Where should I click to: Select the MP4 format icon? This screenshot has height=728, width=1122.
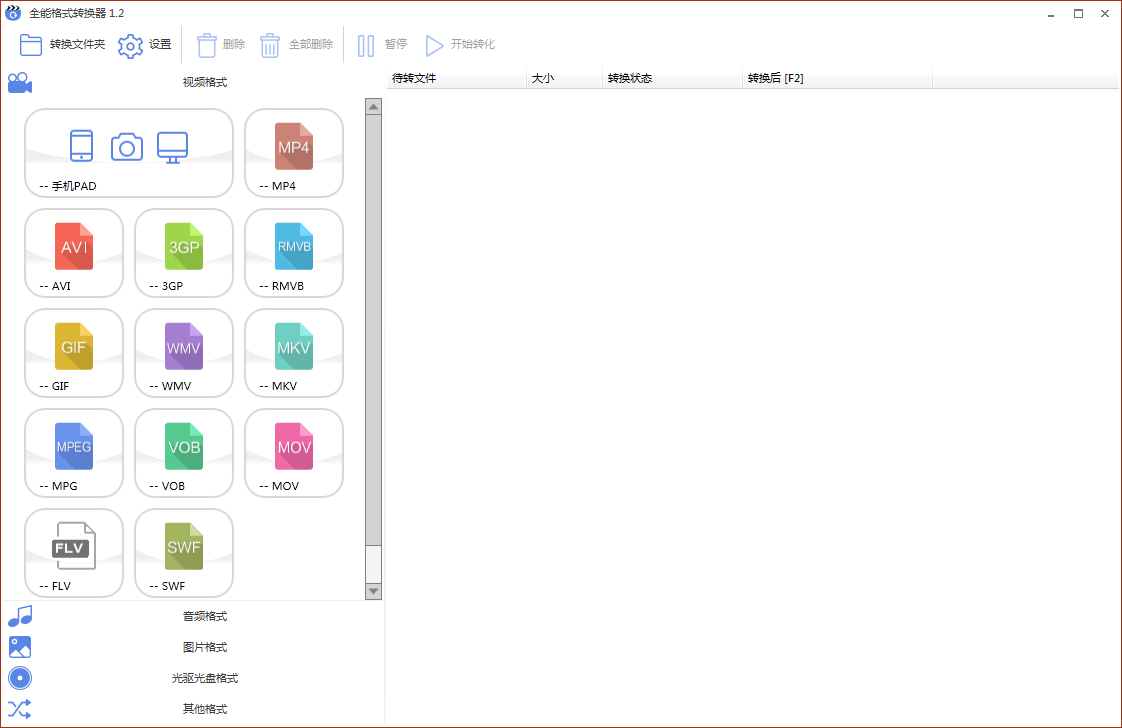tap(293, 151)
